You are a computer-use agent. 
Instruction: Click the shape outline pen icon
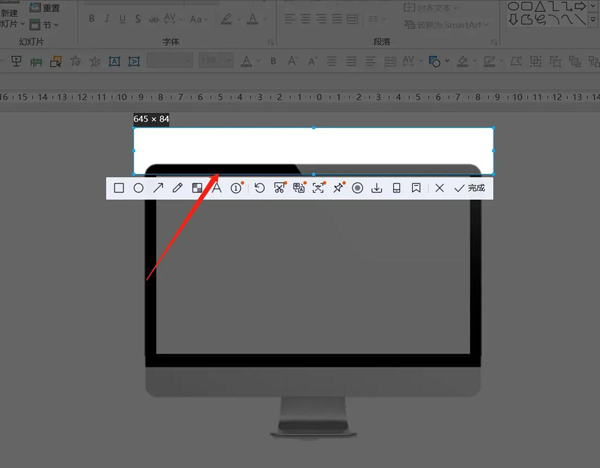489,61
